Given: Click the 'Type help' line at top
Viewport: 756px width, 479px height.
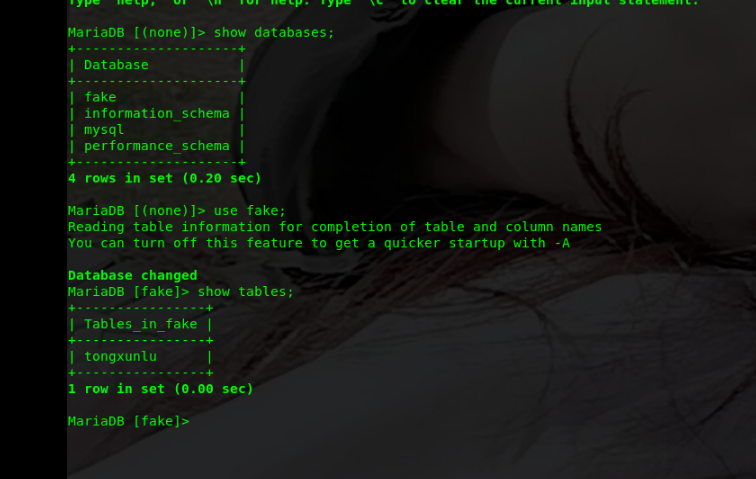Looking at the screenshot, I should pos(383,2).
